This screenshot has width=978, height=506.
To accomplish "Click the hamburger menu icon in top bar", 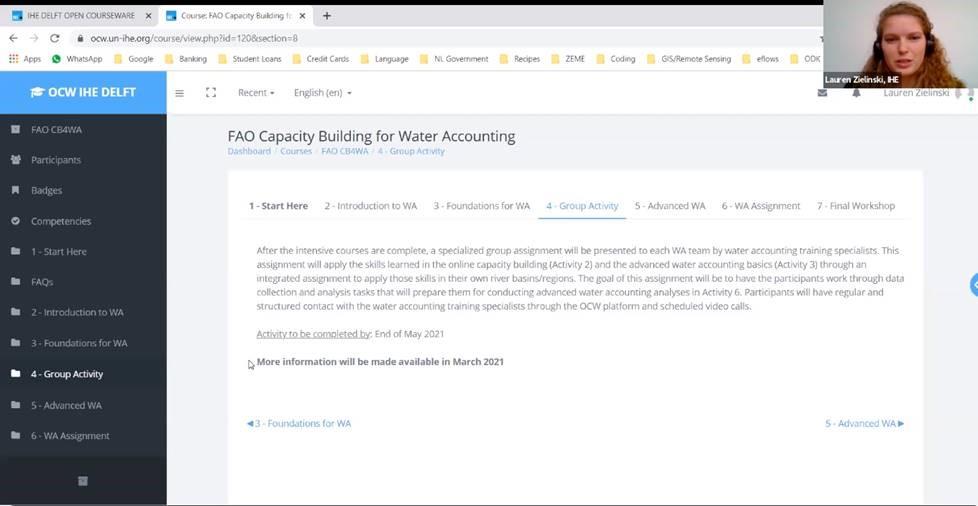I will tap(180, 93).
